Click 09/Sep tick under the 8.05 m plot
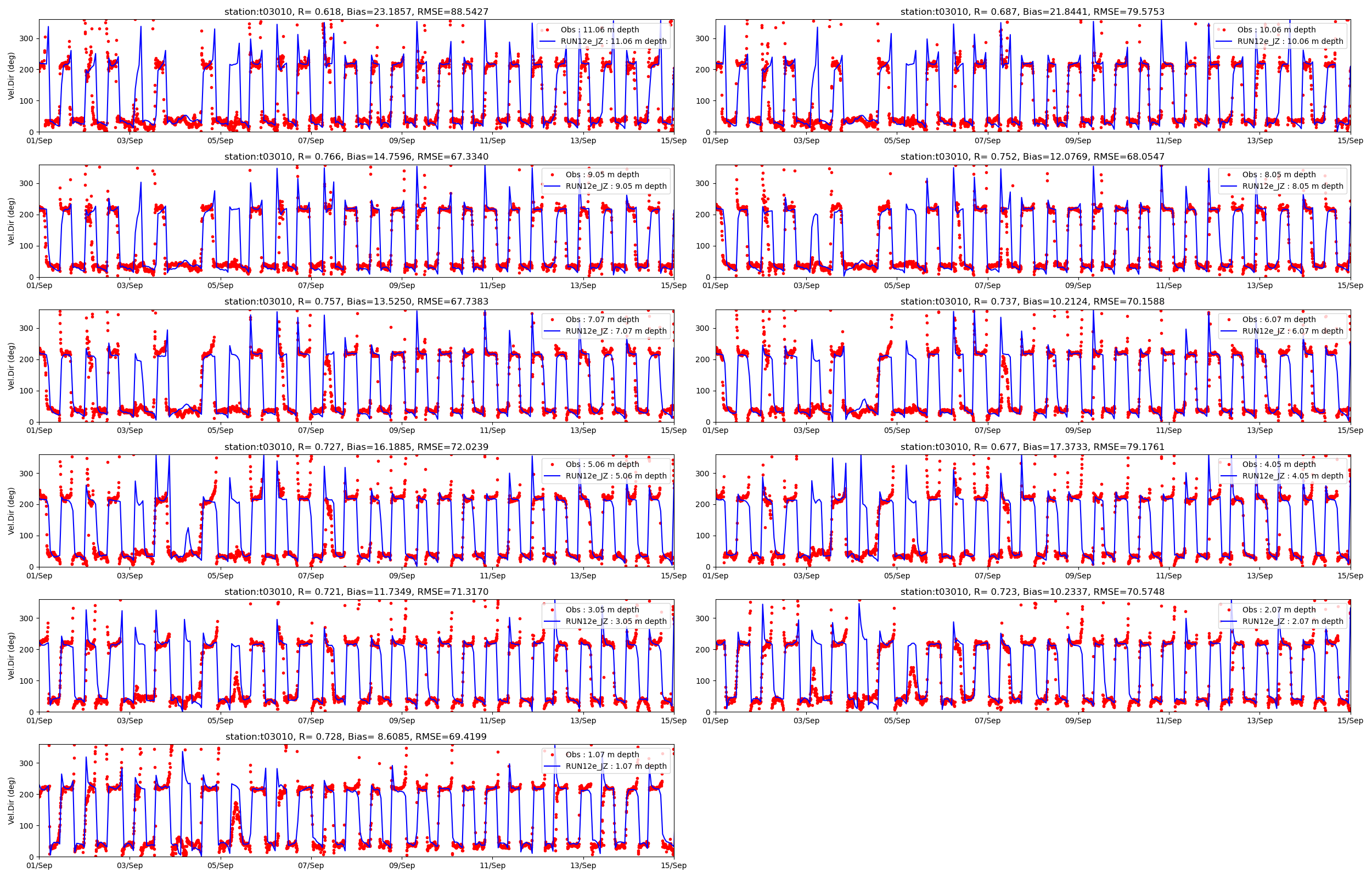This screenshot has width=1372, height=878. [1078, 286]
